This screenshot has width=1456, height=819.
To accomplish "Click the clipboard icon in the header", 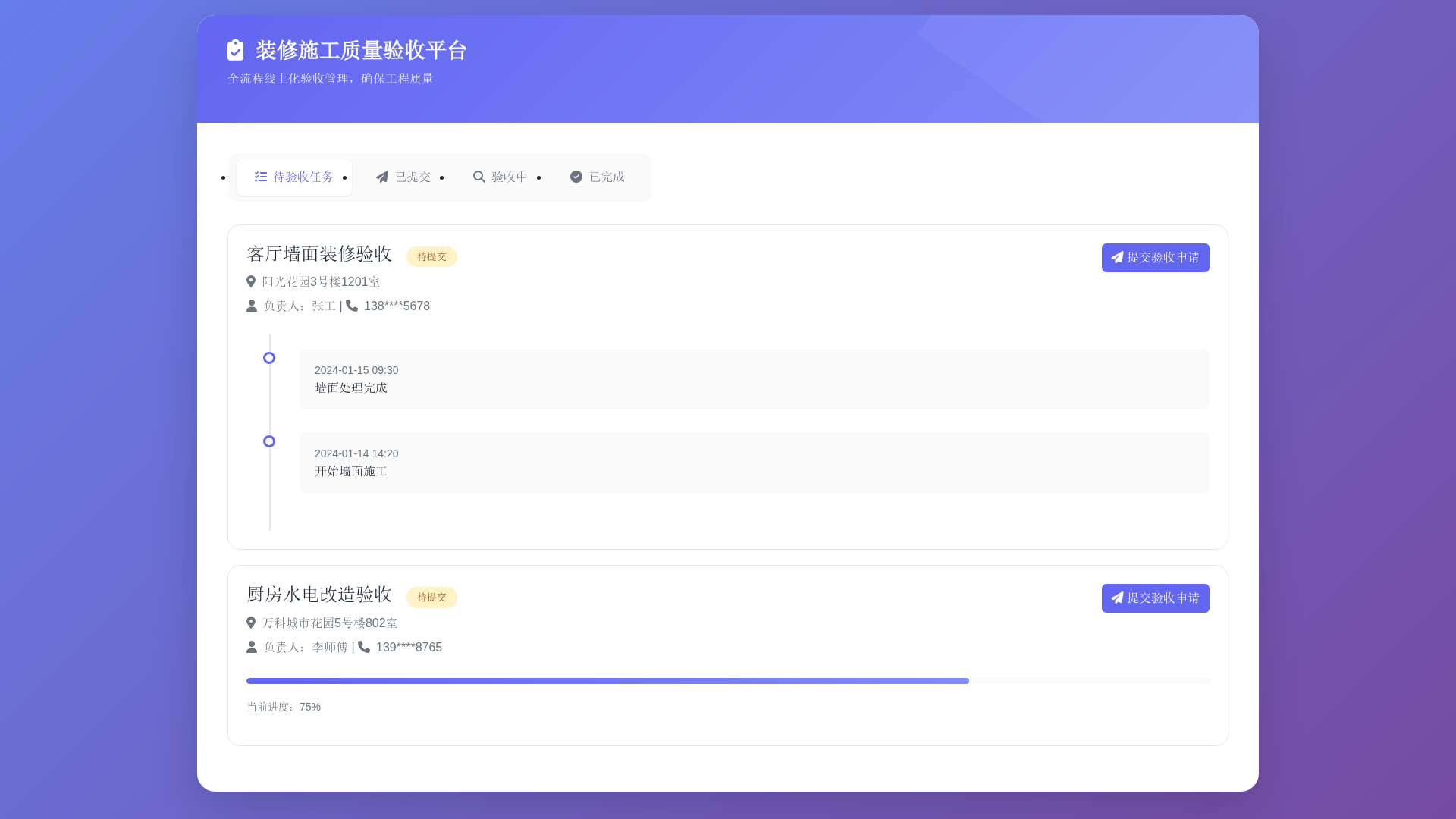I will (x=236, y=50).
